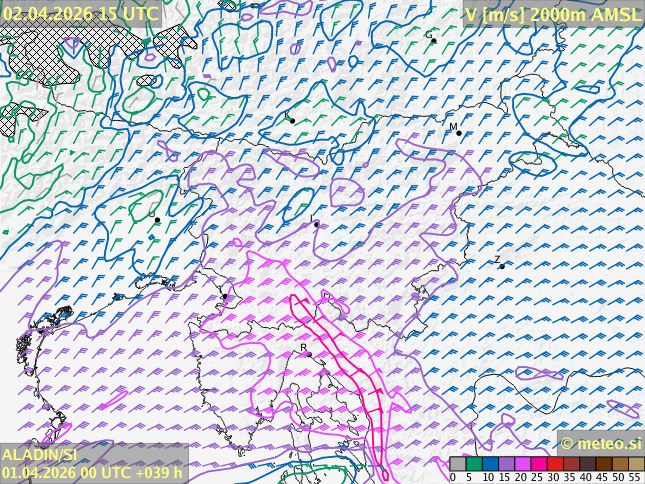The width and height of the screenshot is (645, 484).
Task: Click the city marker labeled G
Action: (x=433, y=41)
